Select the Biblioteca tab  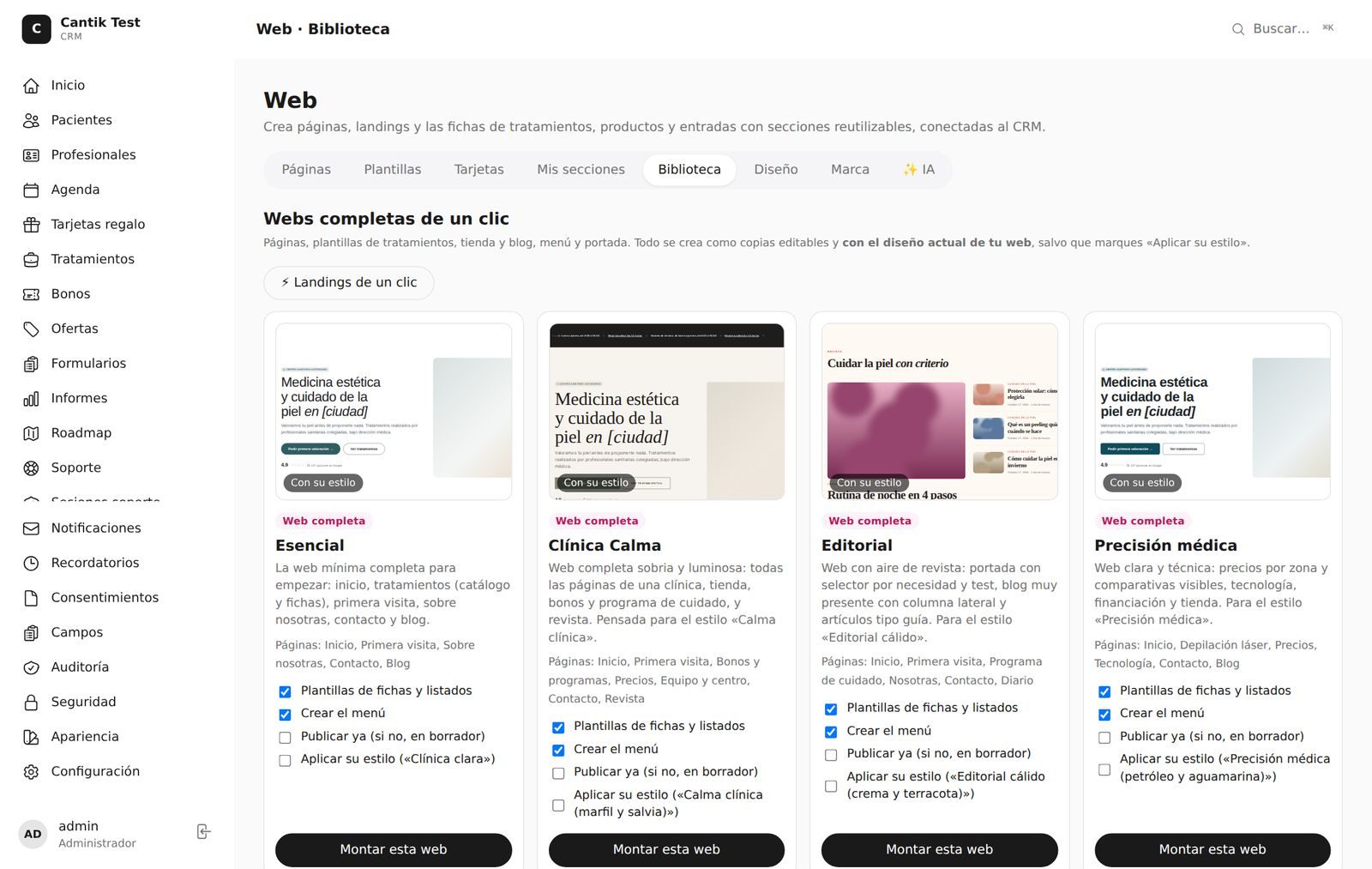(689, 170)
